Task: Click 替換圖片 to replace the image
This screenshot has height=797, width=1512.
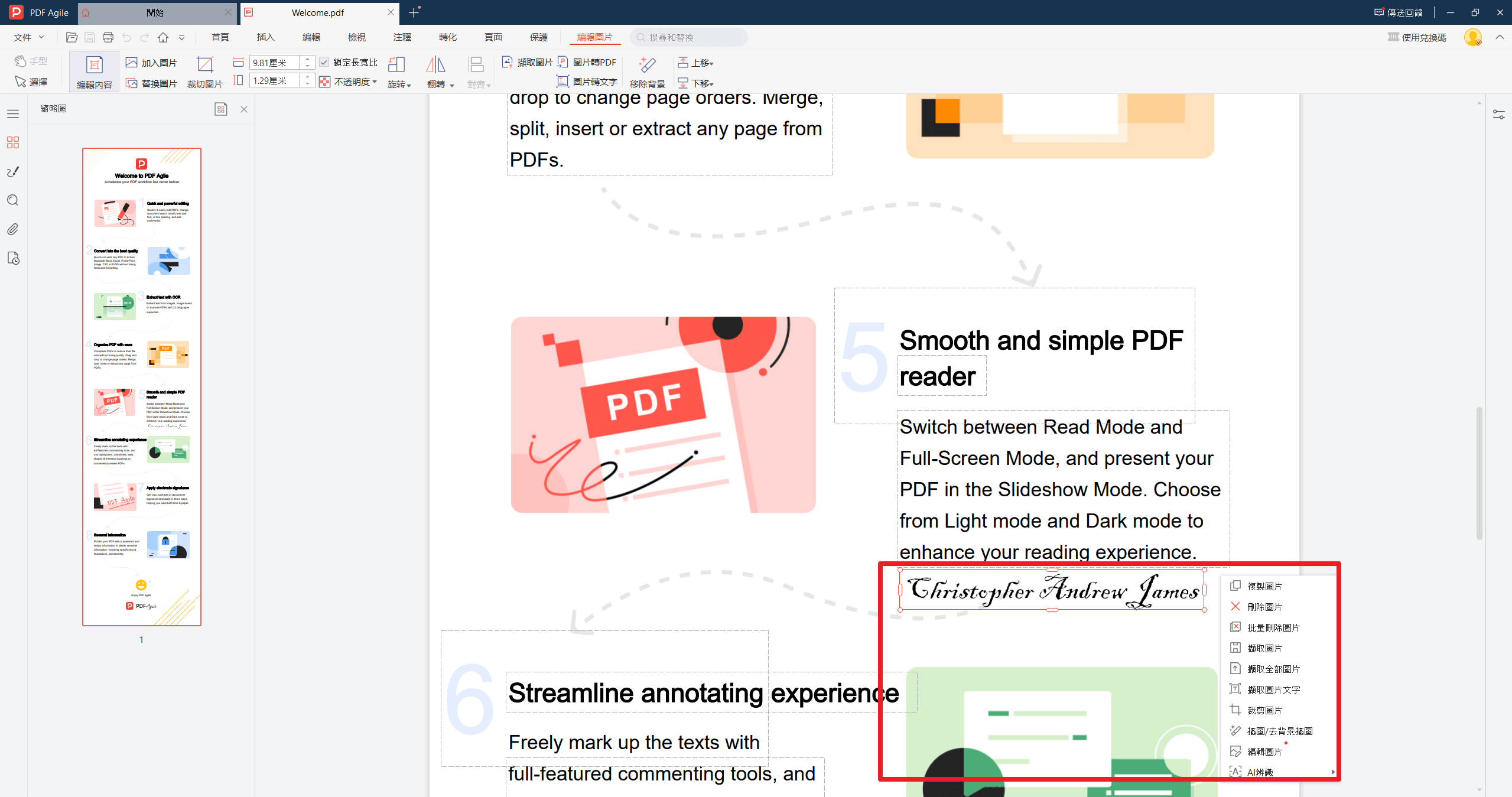Action: click(152, 83)
